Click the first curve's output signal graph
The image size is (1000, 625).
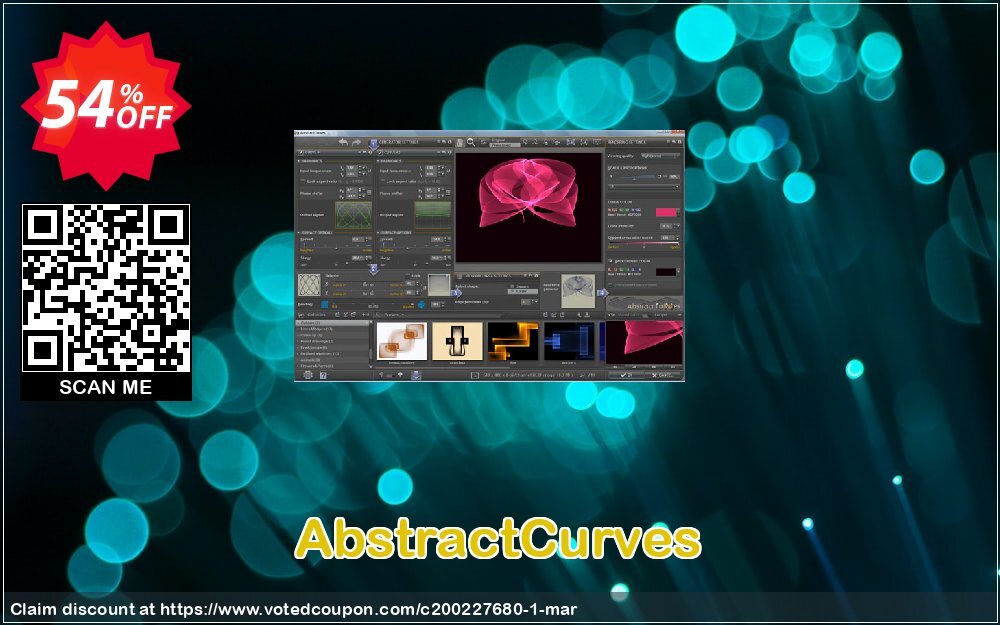pyautogui.click(x=353, y=215)
